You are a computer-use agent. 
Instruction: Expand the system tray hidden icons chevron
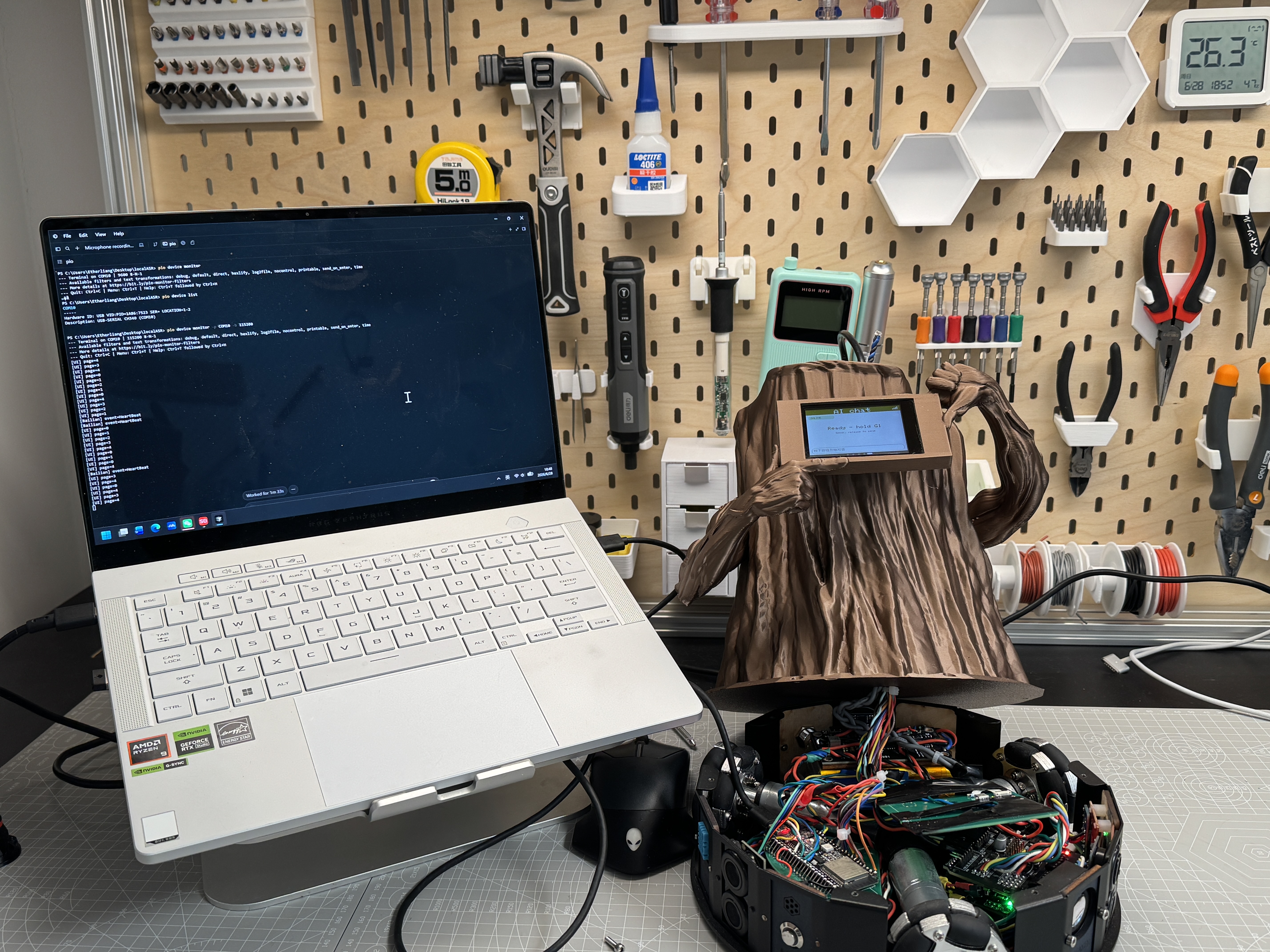pos(499,479)
